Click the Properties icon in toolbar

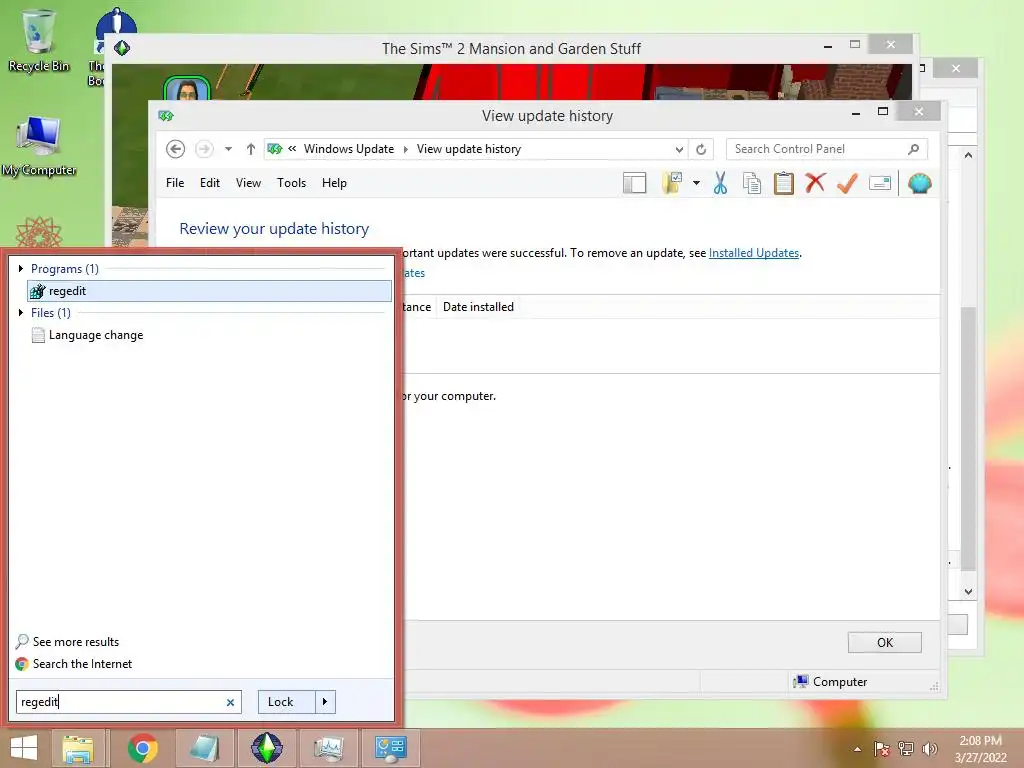880,184
